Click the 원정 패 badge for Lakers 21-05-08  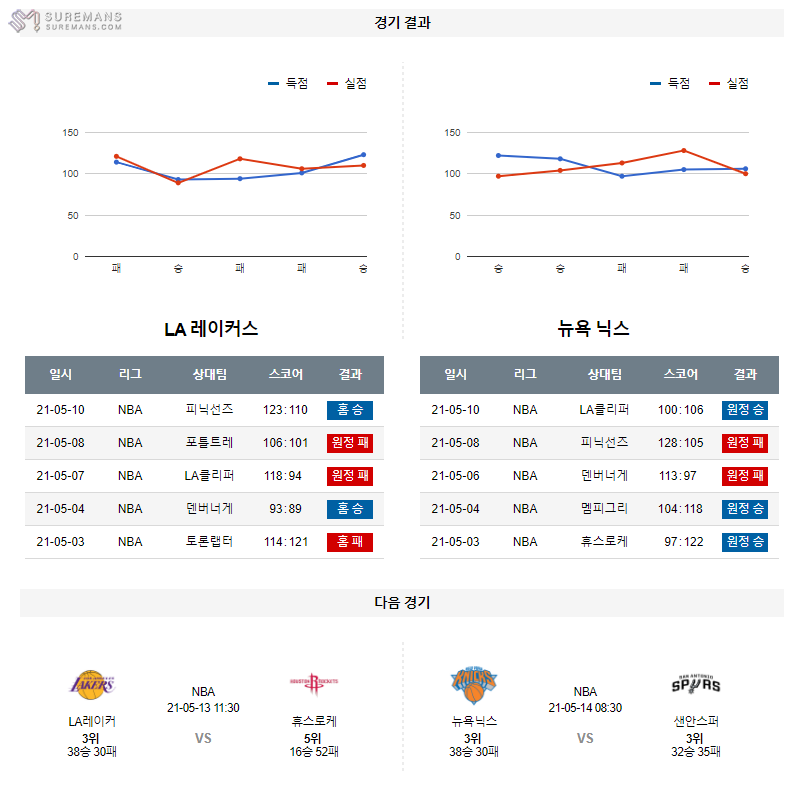click(x=349, y=443)
